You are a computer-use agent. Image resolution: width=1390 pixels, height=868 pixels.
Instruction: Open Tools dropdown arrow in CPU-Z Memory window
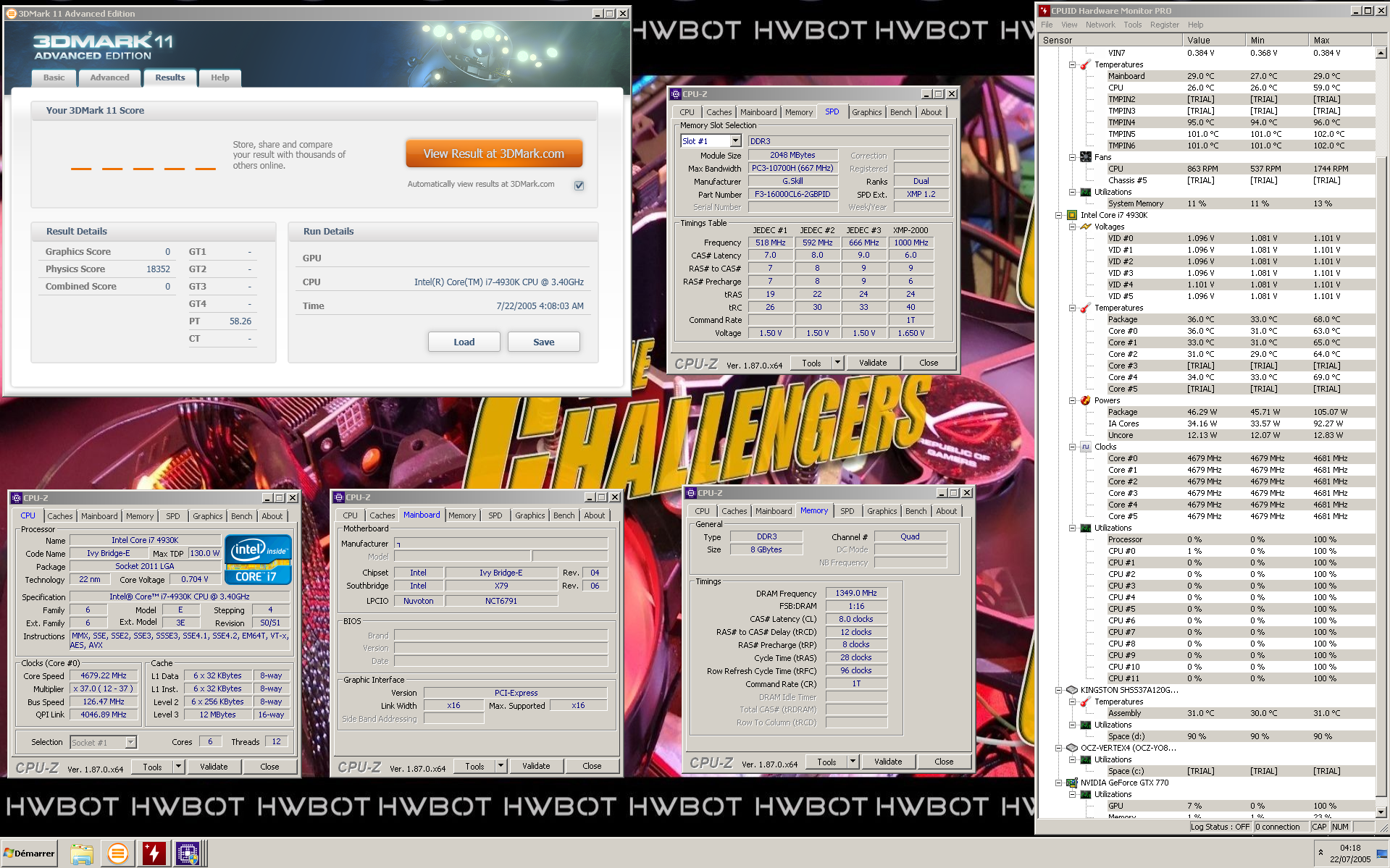click(x=853, y=762)
